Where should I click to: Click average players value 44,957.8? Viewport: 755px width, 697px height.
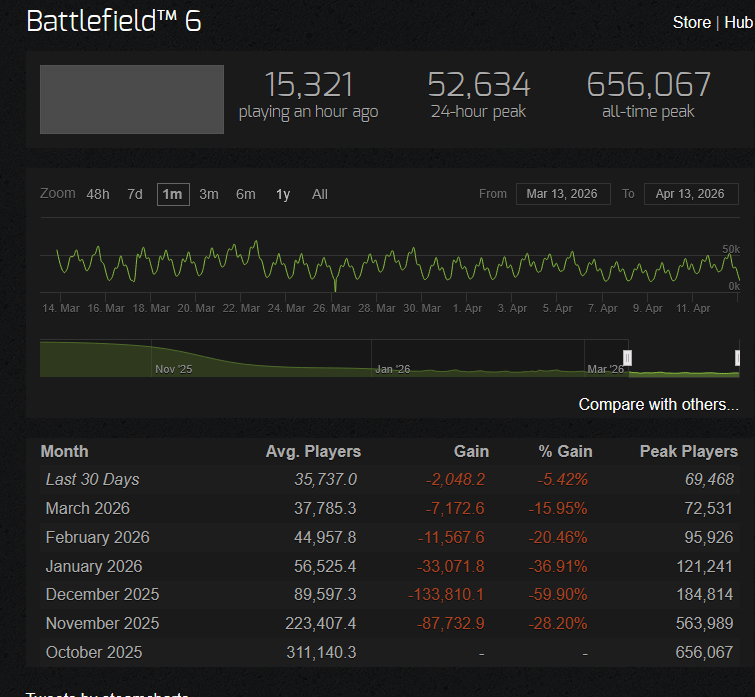(325, 537)
